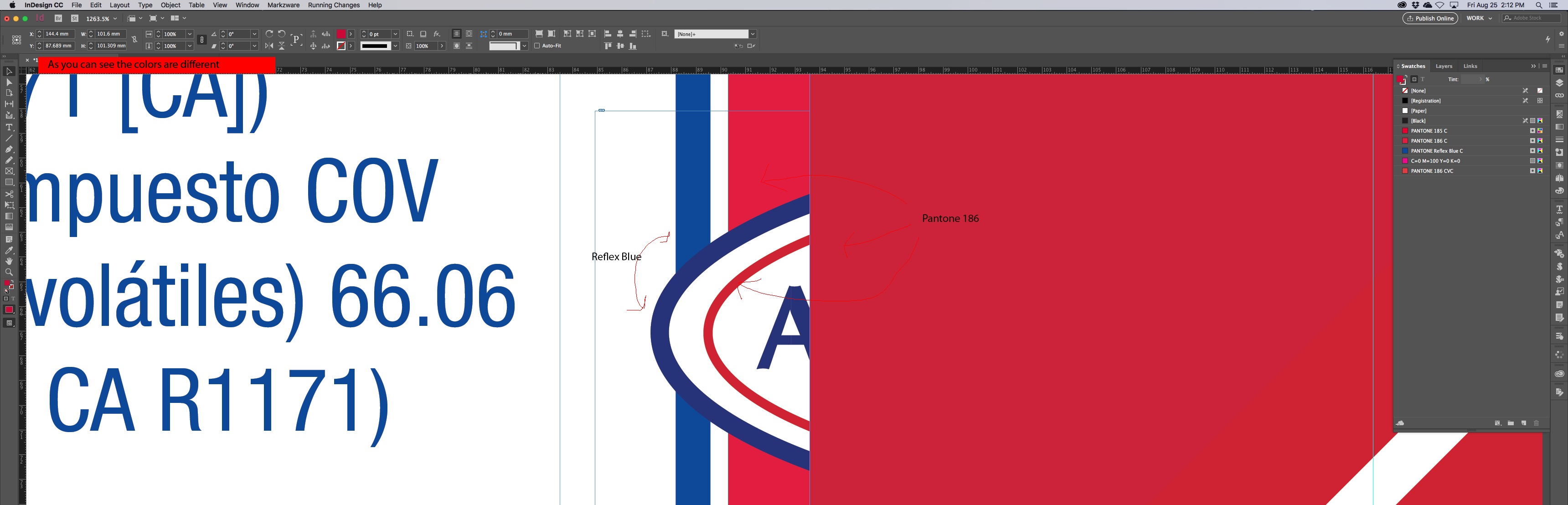Open the Object menu
This screenshot has width=1568, height=505.
point(170,5)
